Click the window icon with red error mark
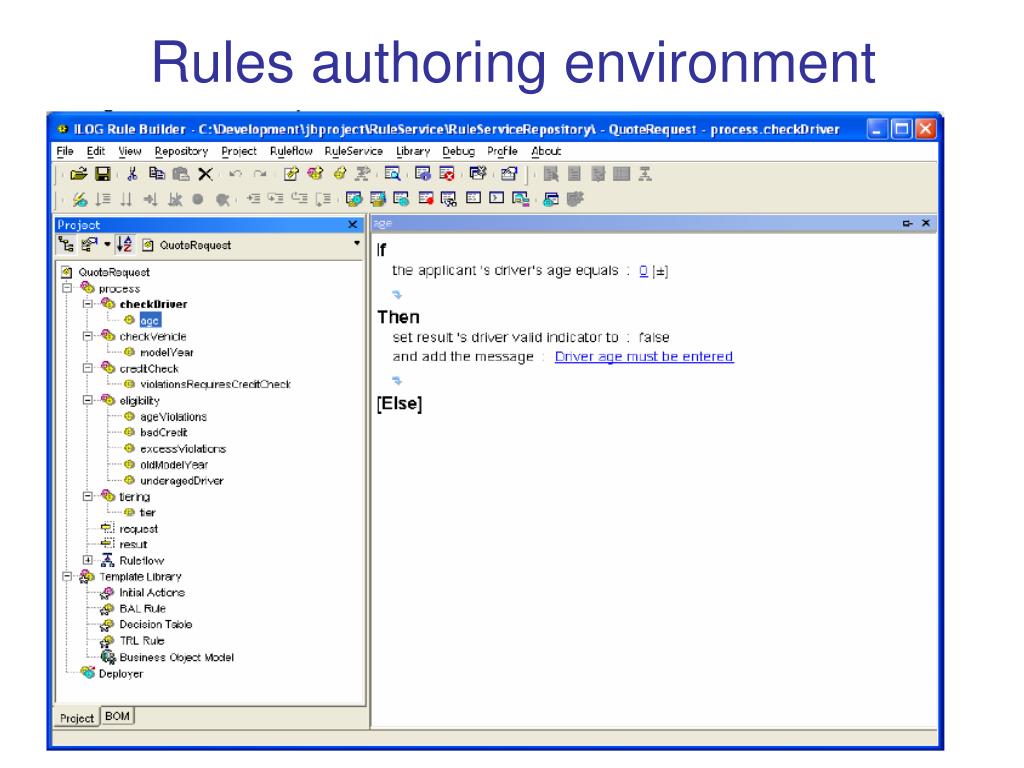 point(447,174)
